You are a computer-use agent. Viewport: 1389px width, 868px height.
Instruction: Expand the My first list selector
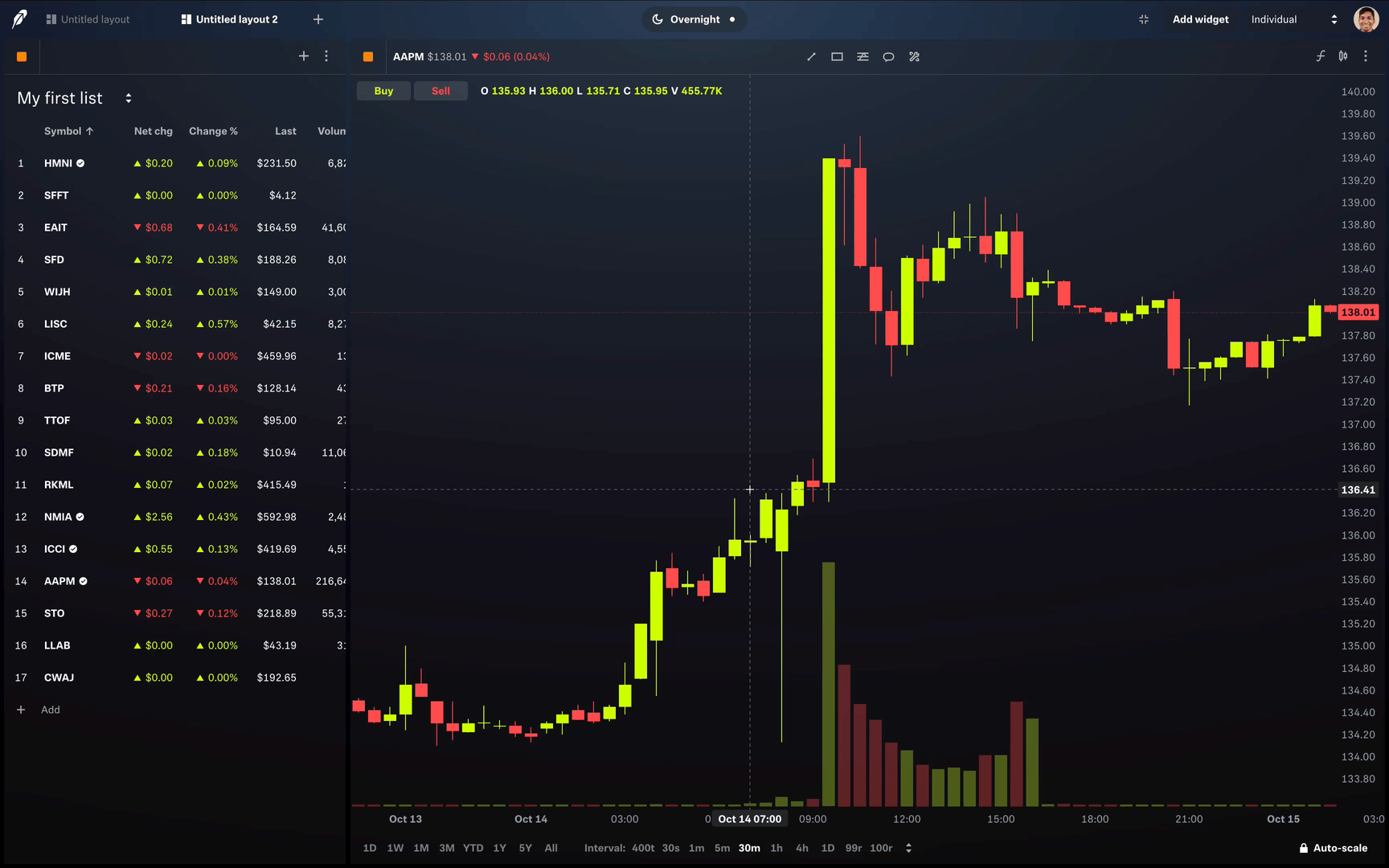click(x=128, y=98)
